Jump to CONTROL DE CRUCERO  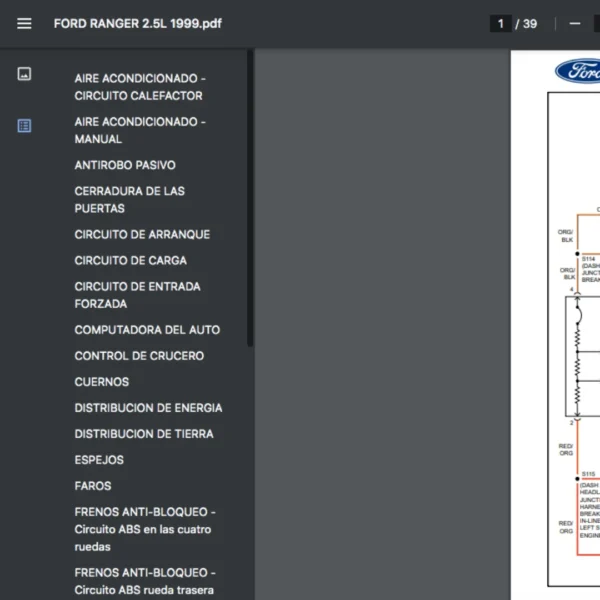(139, 356)
